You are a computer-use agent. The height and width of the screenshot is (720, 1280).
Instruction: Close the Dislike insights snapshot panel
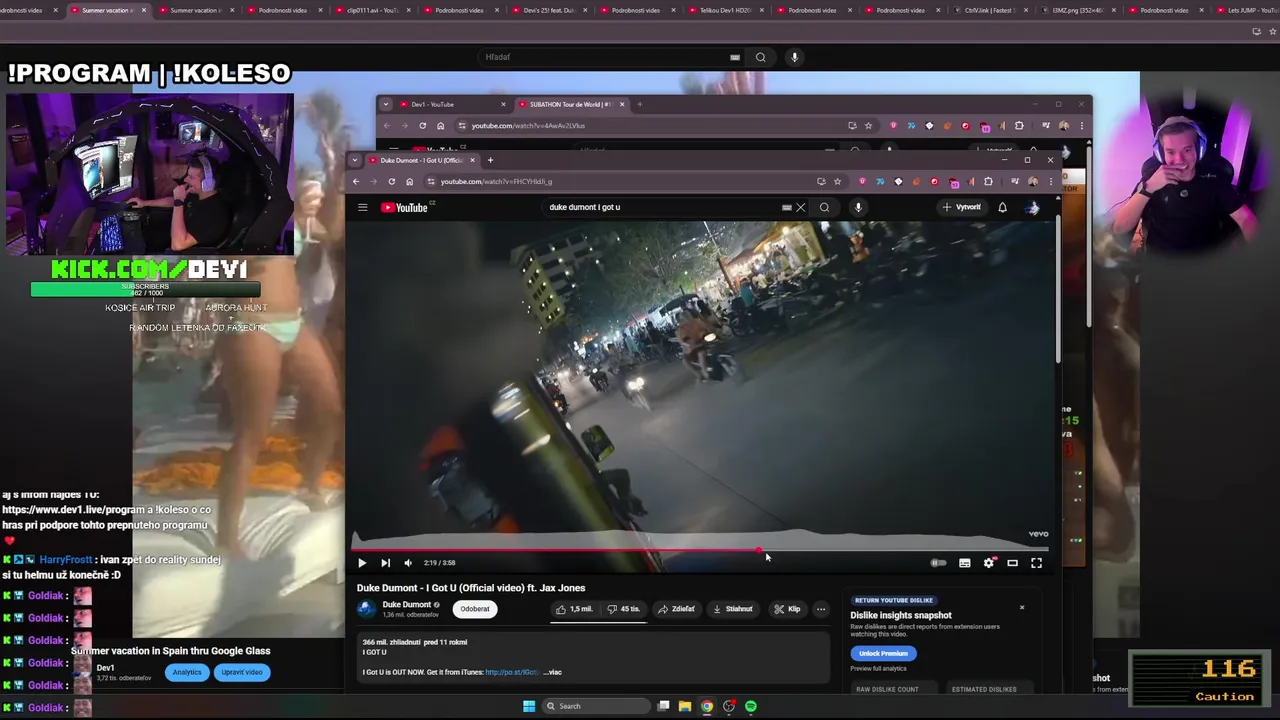[1022, 607]
